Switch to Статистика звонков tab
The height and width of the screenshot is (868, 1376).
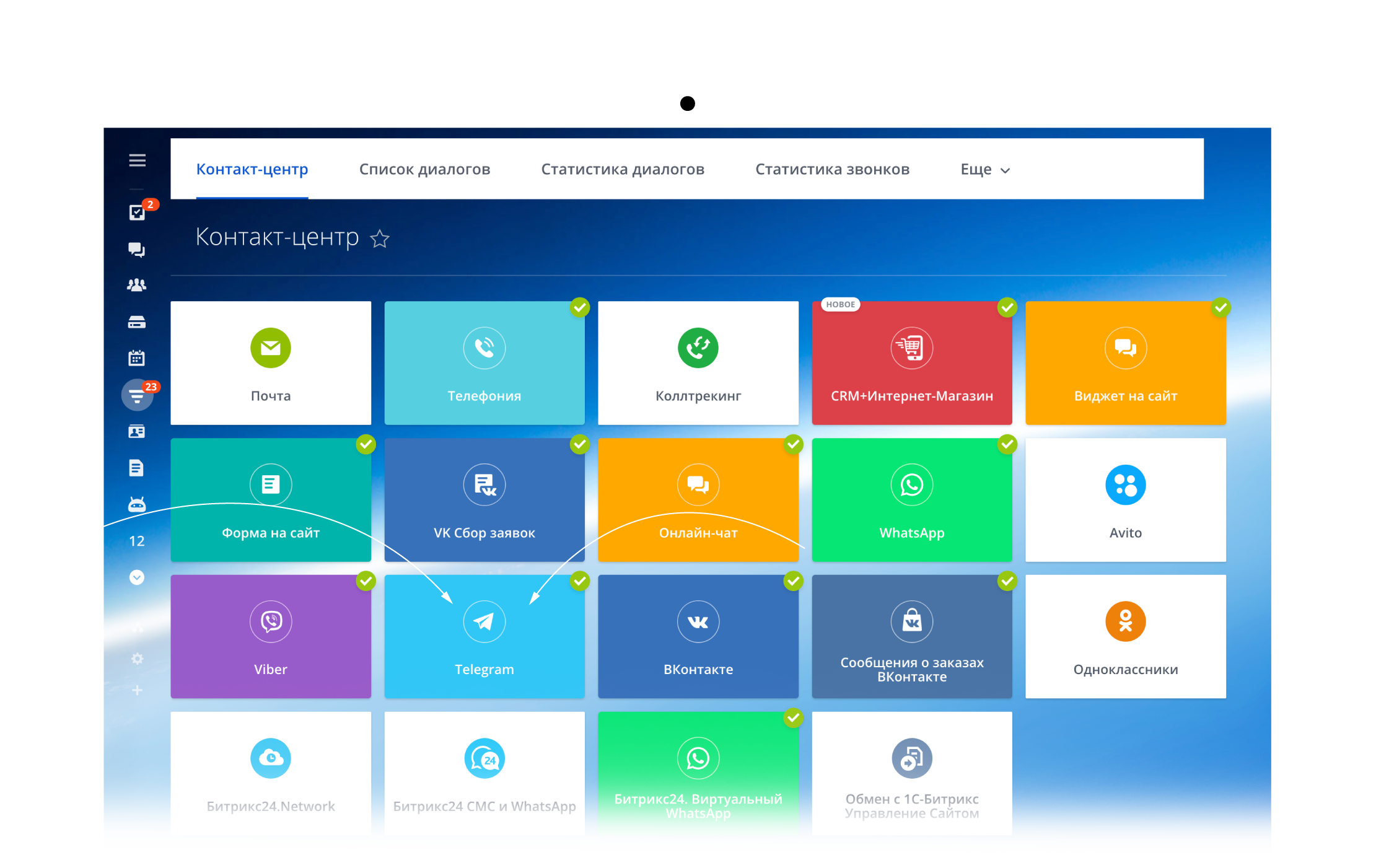pyautogui.click(x=832, y=169)
